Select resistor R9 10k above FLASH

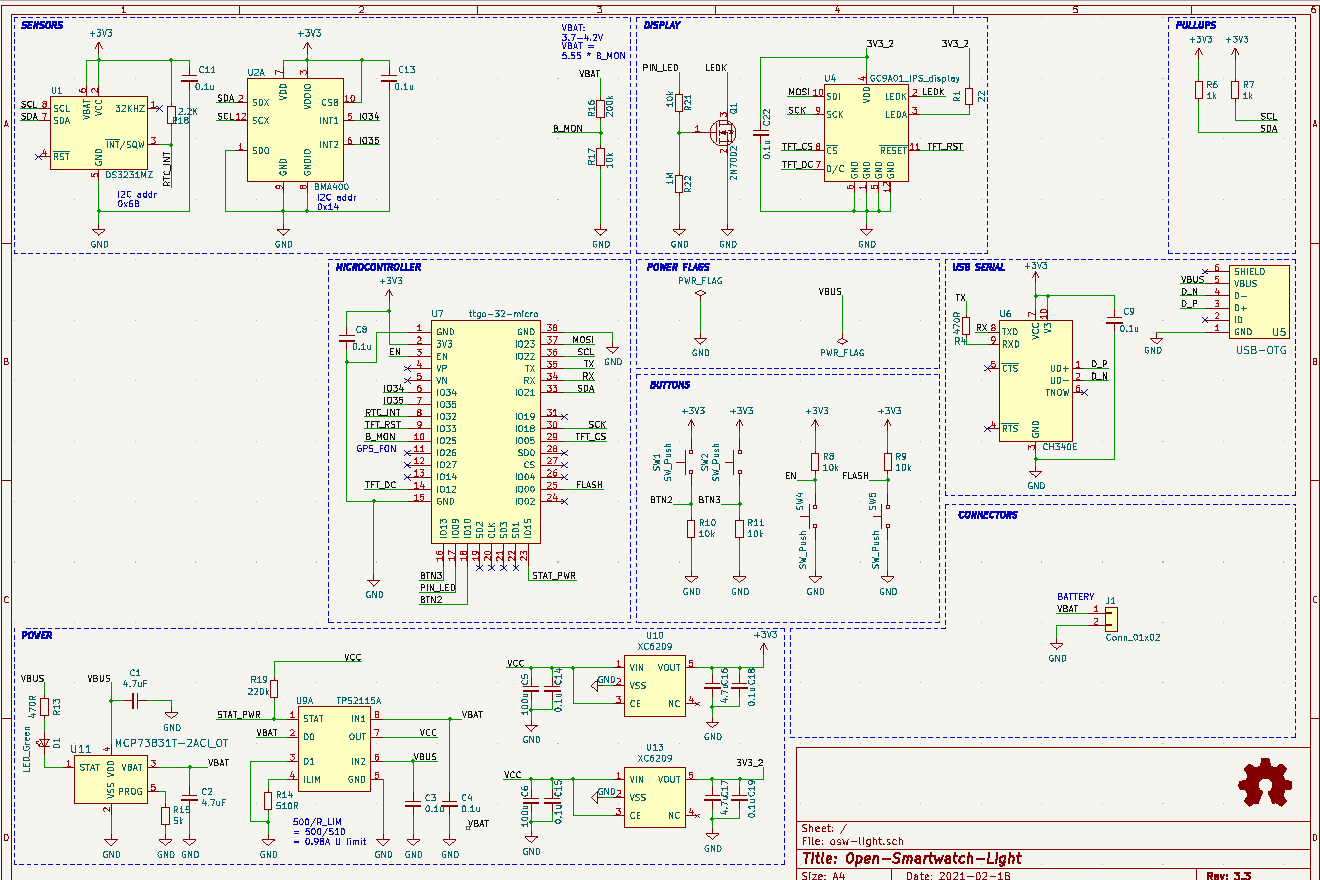pyautogui.click(x=888, y=462)
